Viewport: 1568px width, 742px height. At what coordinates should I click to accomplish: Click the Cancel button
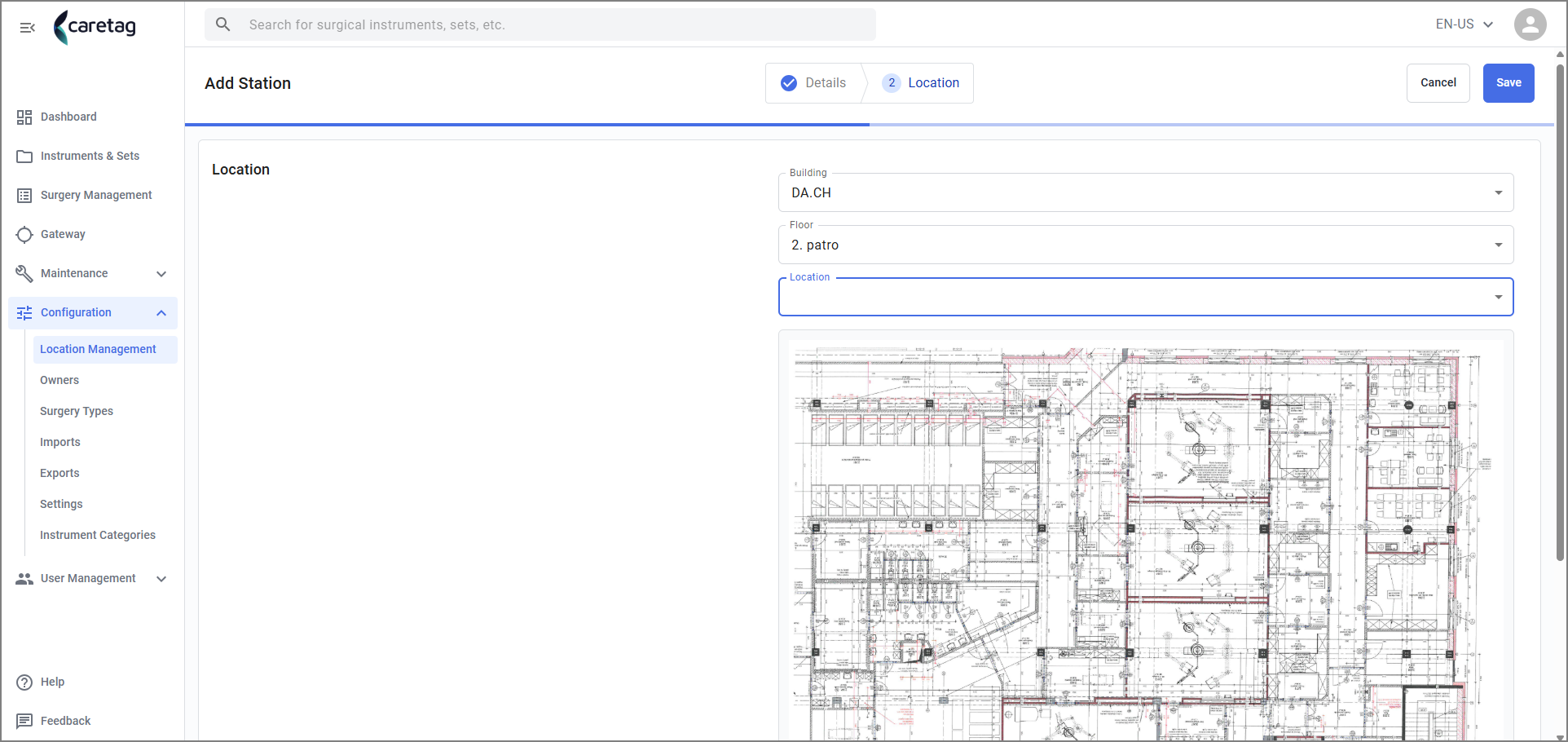1438,83
